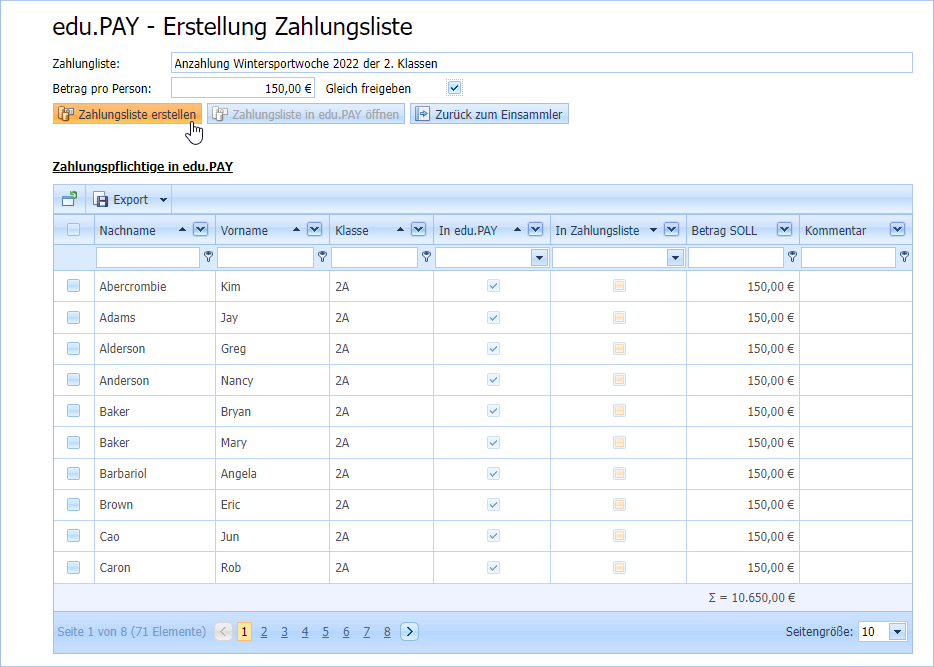934x667 pixels.
Task: Jump to page 5 in pager
Action: [325, 631]
